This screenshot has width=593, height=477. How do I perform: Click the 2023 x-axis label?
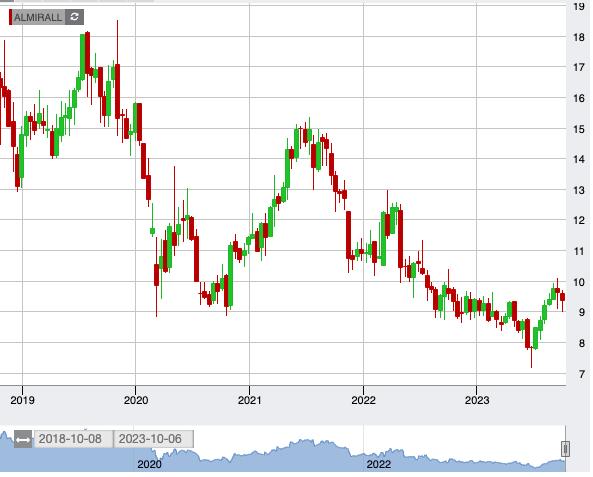[477, 400]
